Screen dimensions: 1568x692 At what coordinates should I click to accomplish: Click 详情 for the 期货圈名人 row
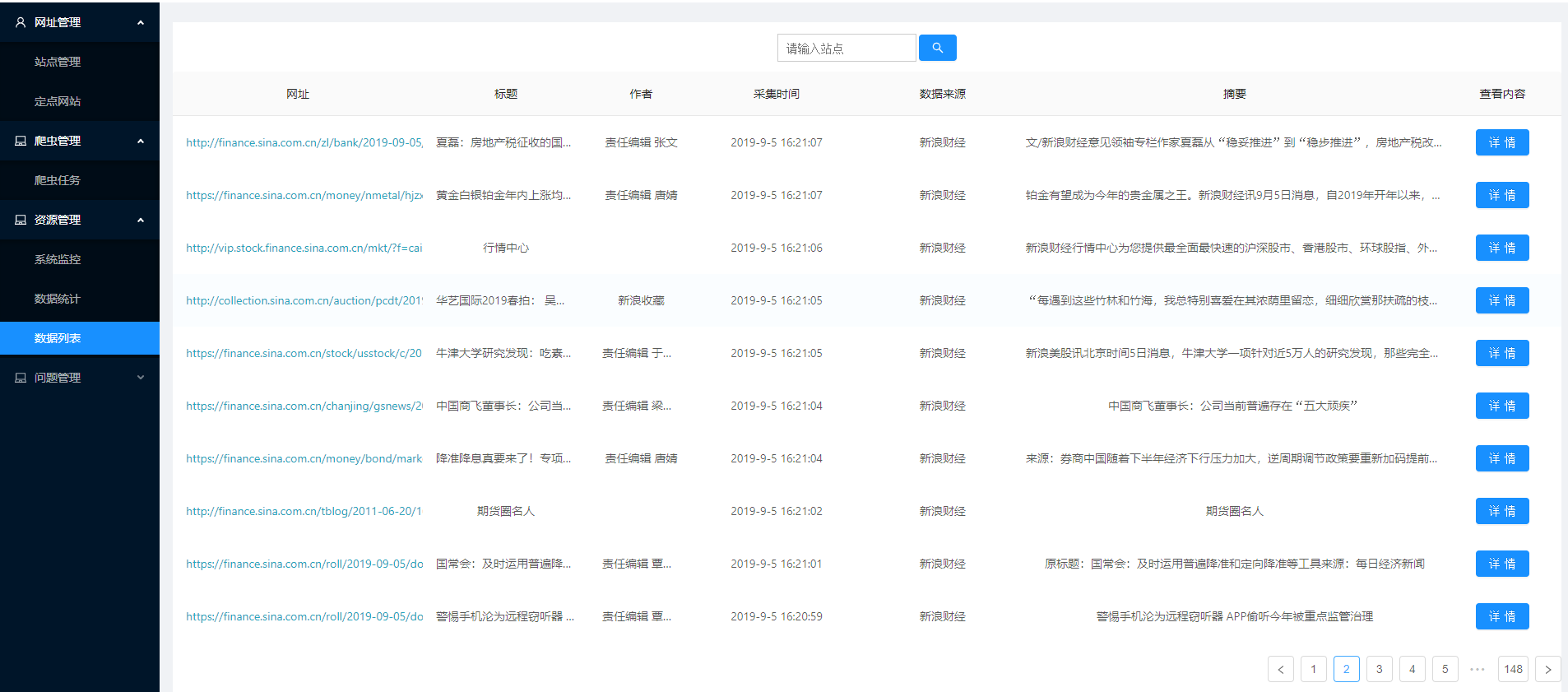point(1502,511)
